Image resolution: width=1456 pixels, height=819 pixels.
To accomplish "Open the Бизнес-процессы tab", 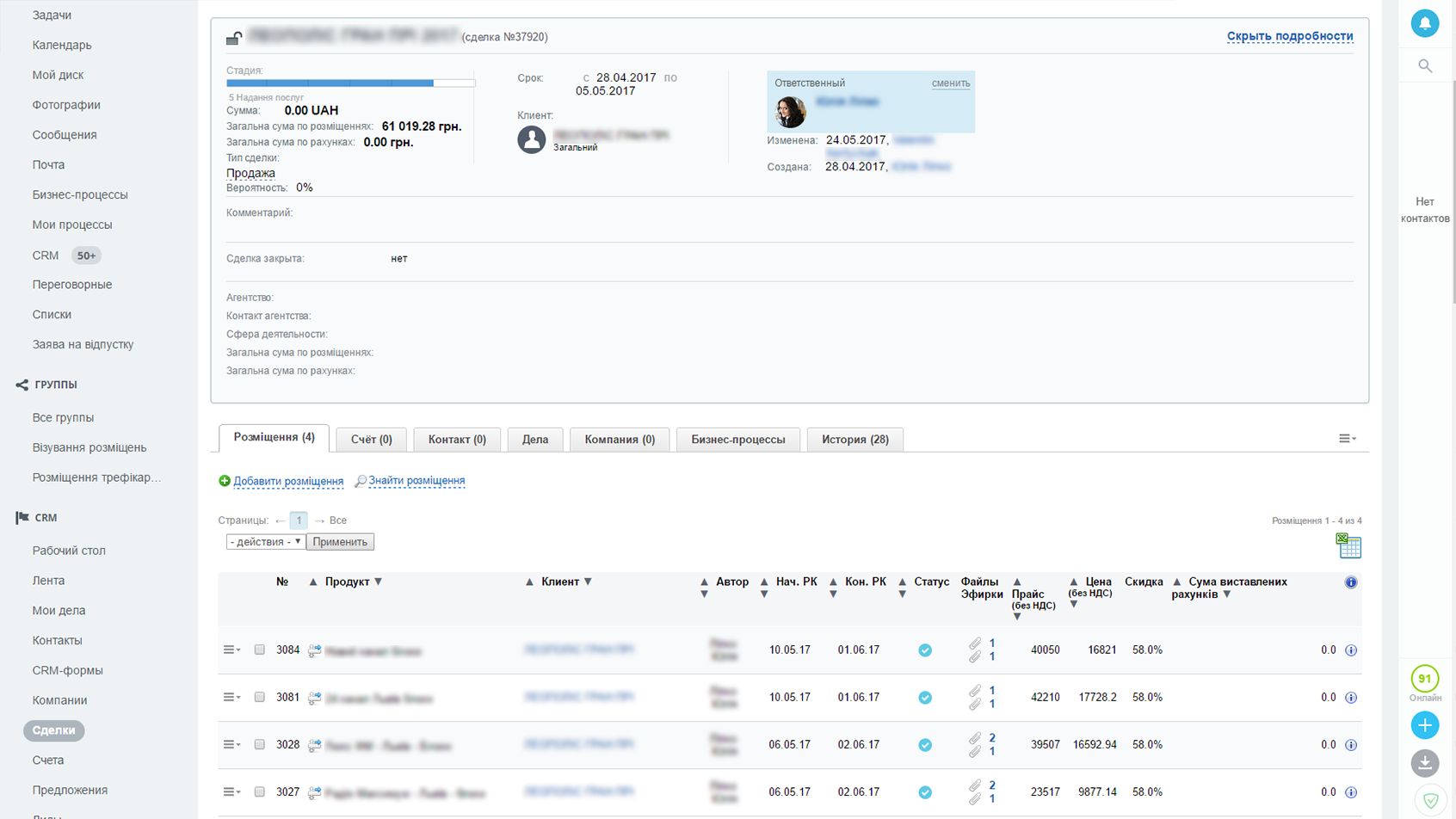I will 738,440.
